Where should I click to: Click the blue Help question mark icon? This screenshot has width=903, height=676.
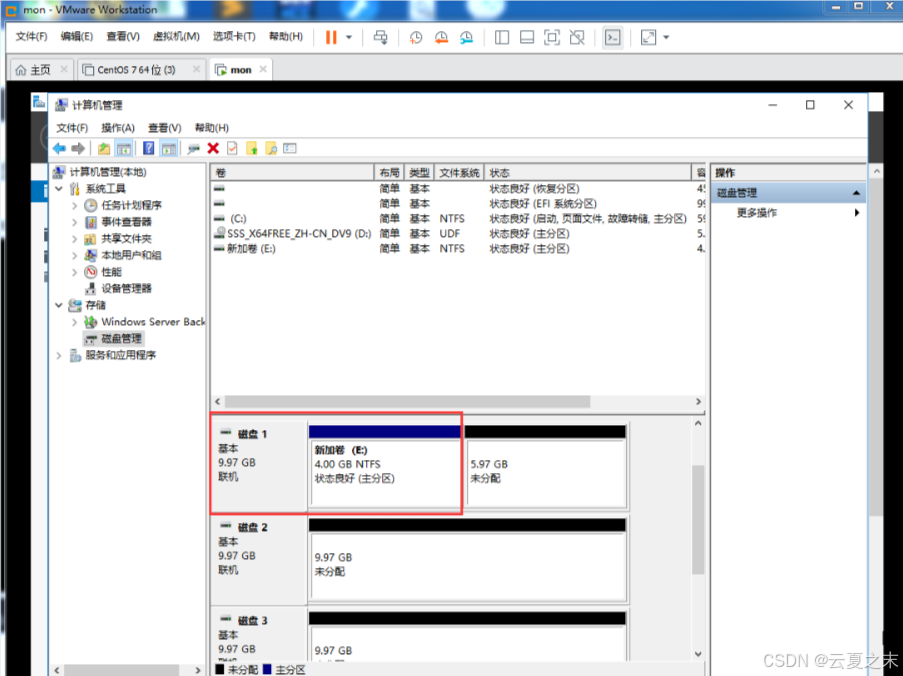[149, 149]
